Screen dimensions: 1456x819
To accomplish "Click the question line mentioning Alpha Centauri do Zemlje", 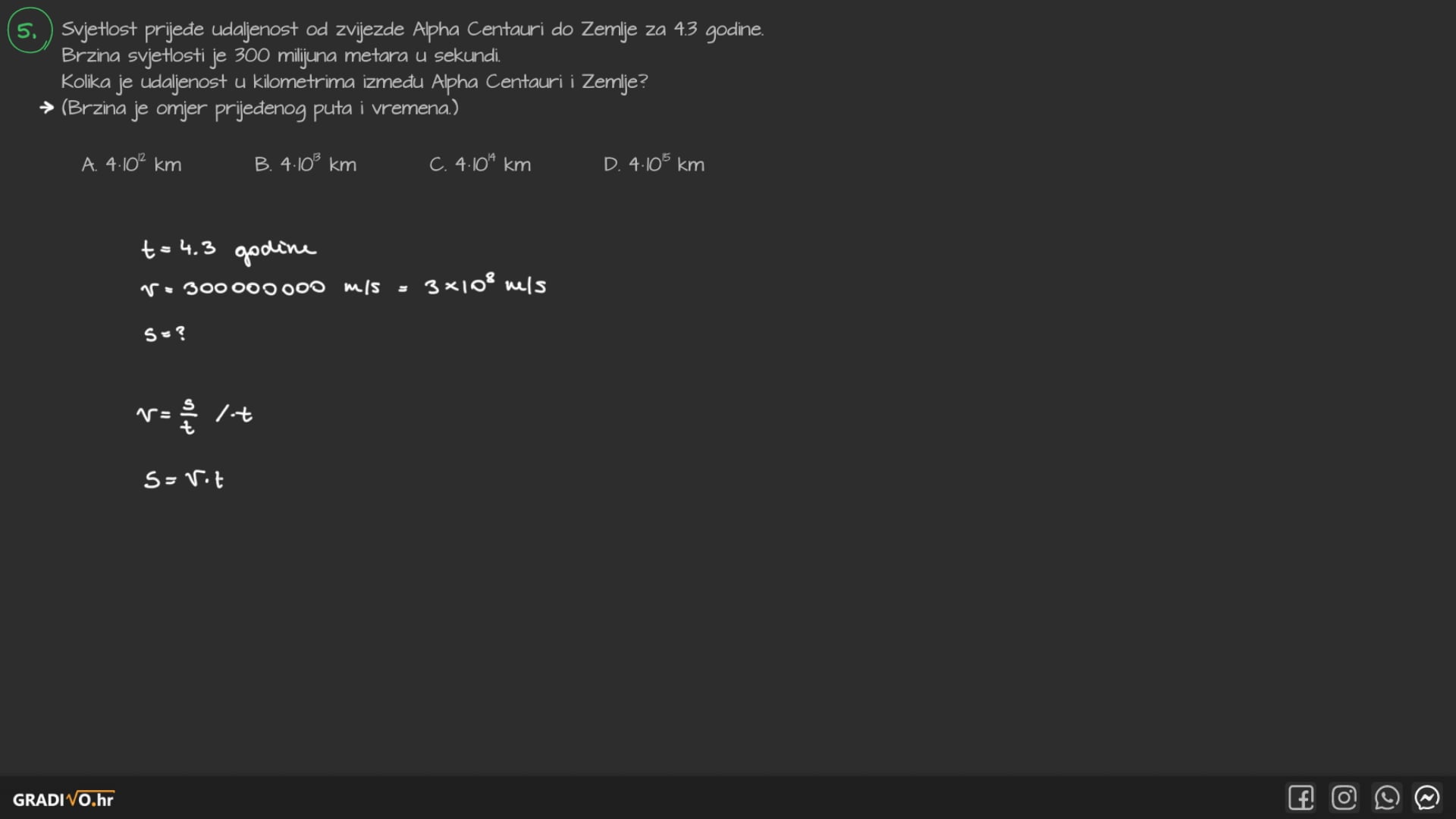I will click(412, 30).
